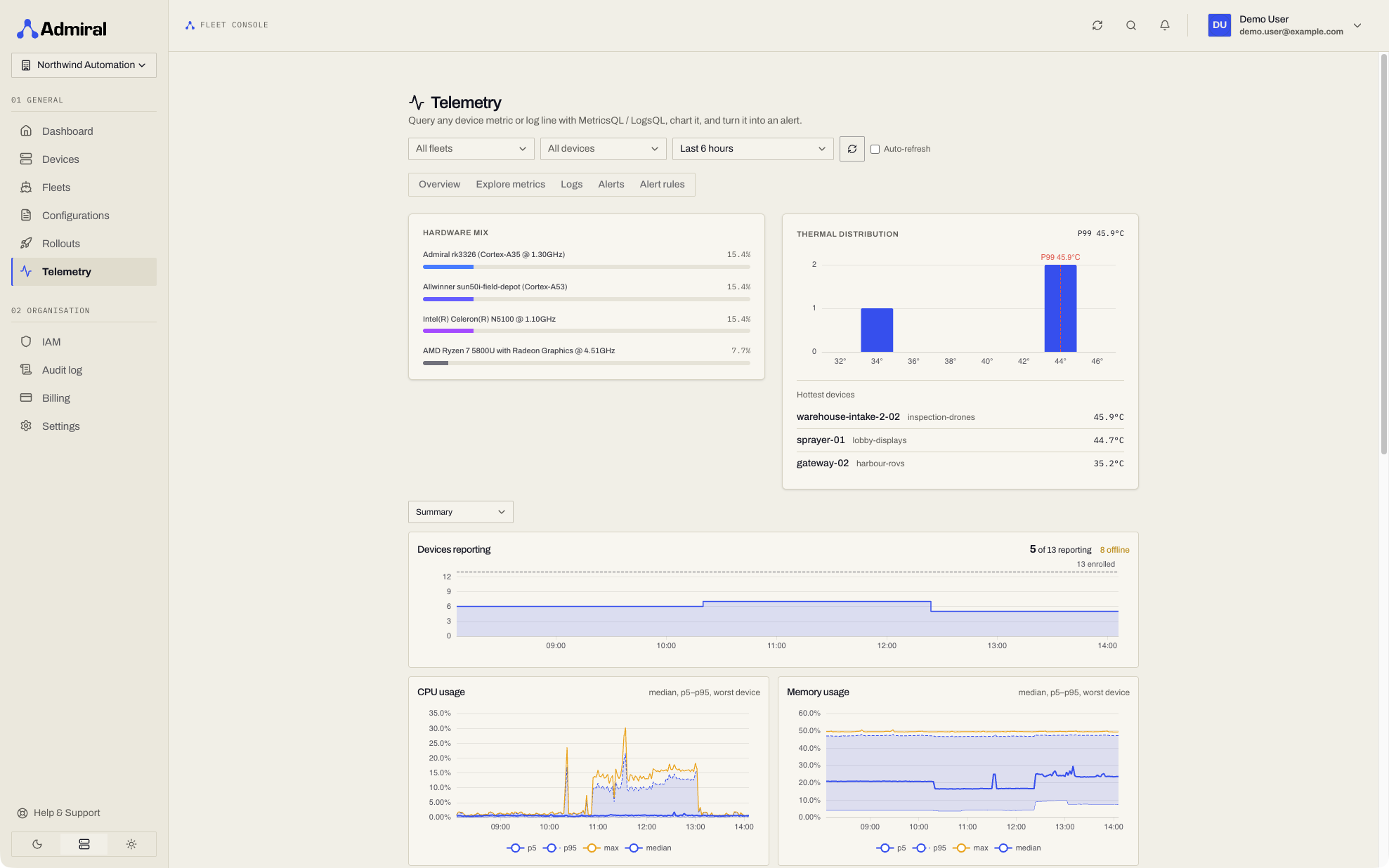Screen dimensions: 1389x868
Task: Click the 8 offline indicator
Action: tap(1114, 550)
